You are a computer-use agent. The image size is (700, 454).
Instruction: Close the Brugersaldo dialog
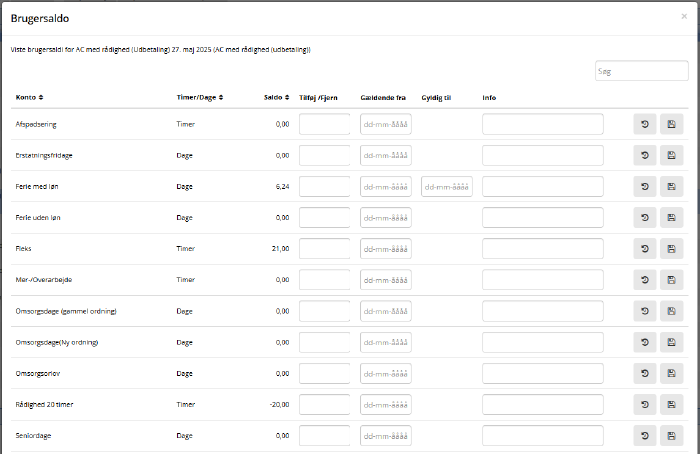click(x=684, y=17)
